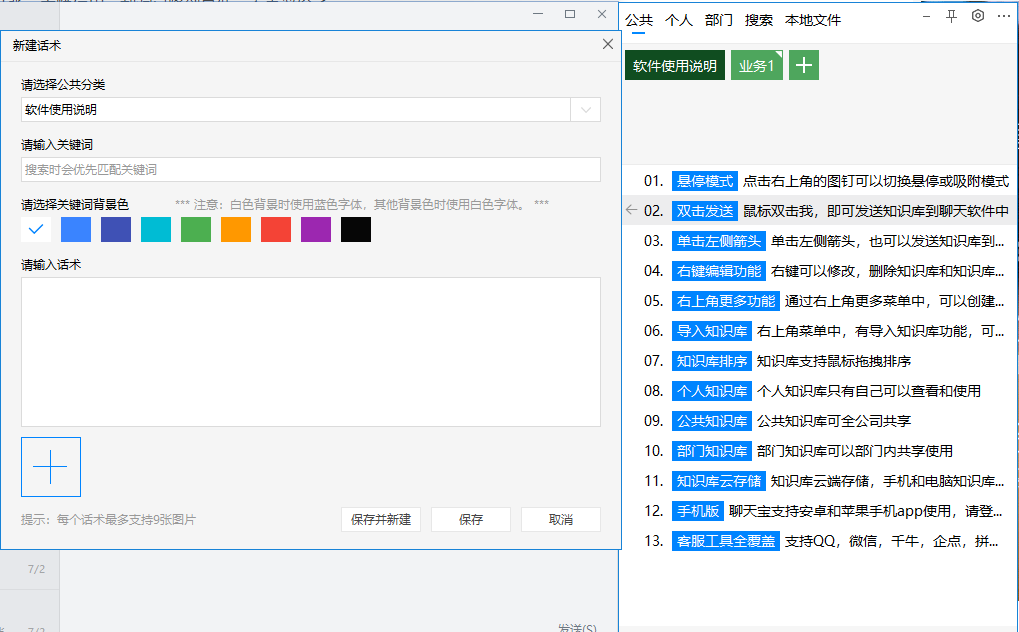Close the 新建话术 dialog

click(608, 44)
